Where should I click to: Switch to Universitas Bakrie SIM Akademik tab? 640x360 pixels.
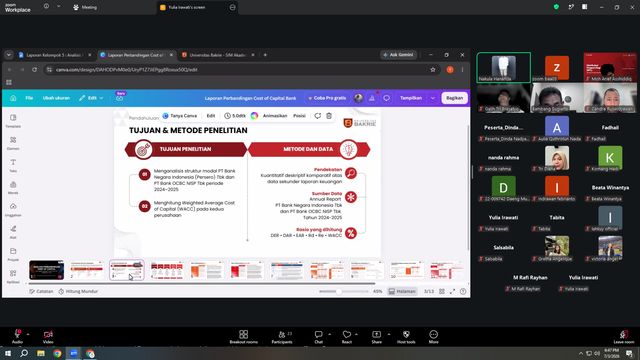pos(218,55)
